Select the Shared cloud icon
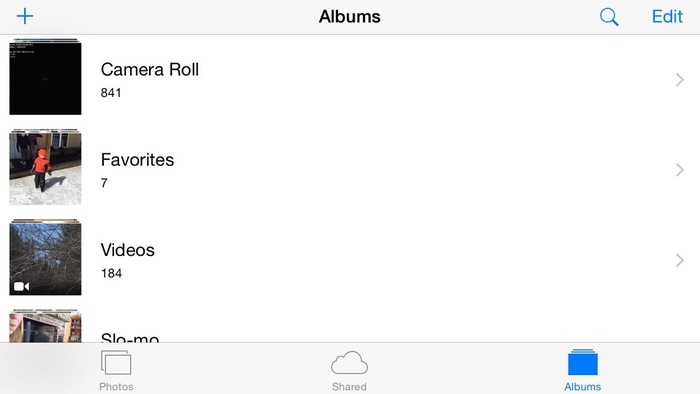This screenshot has width=700, height=394. [349, 363]
